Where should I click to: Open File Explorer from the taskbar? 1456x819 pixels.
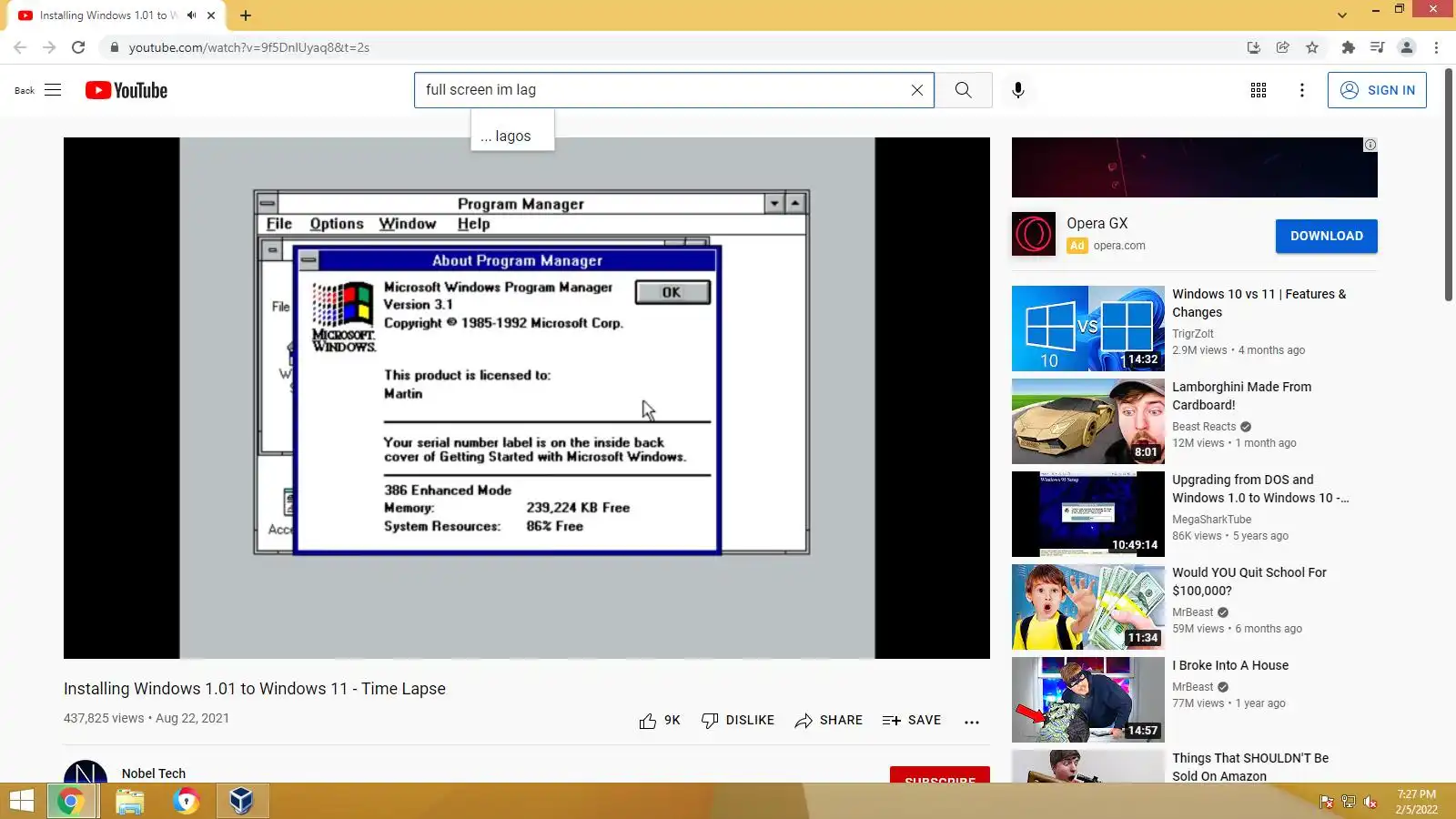pos(129,801)
